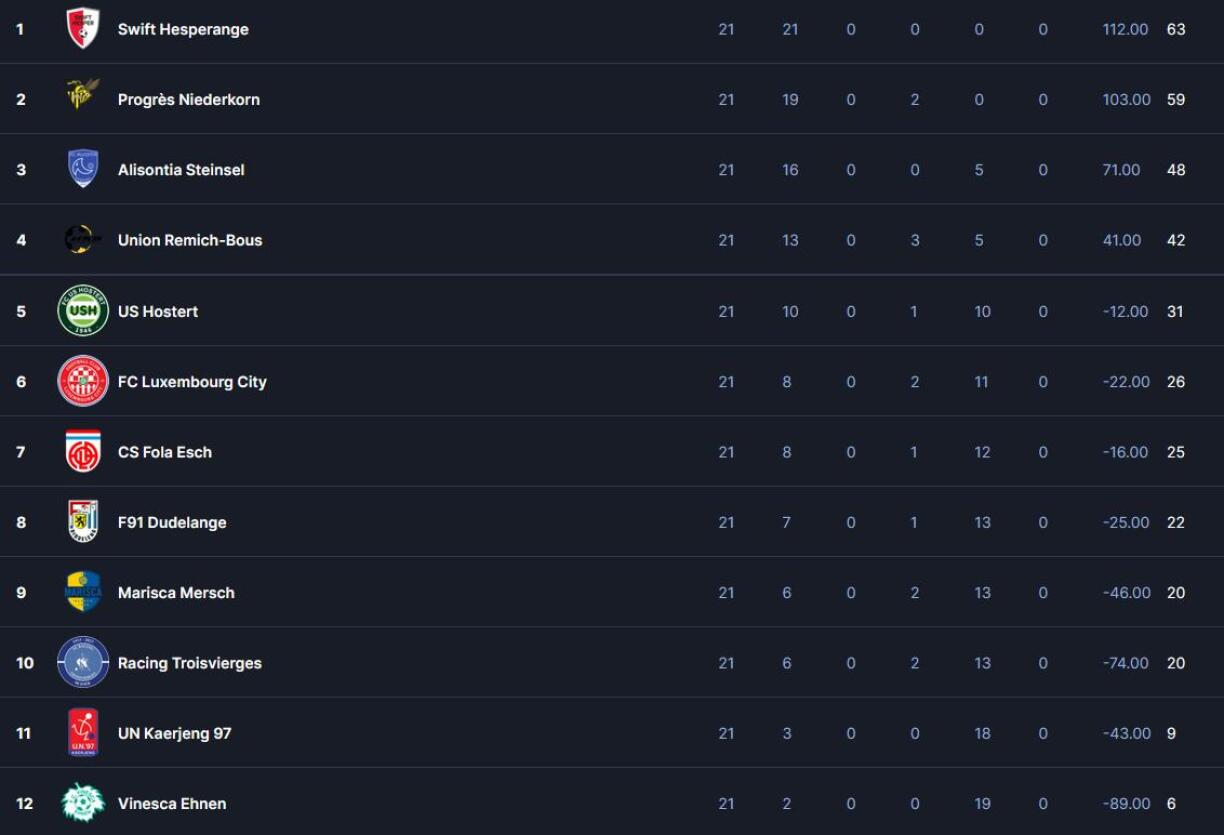This screenshot has height=835, width=1224.
Task: Click the FC Luxembourg City red crest
Action: (x=83, y=381)
